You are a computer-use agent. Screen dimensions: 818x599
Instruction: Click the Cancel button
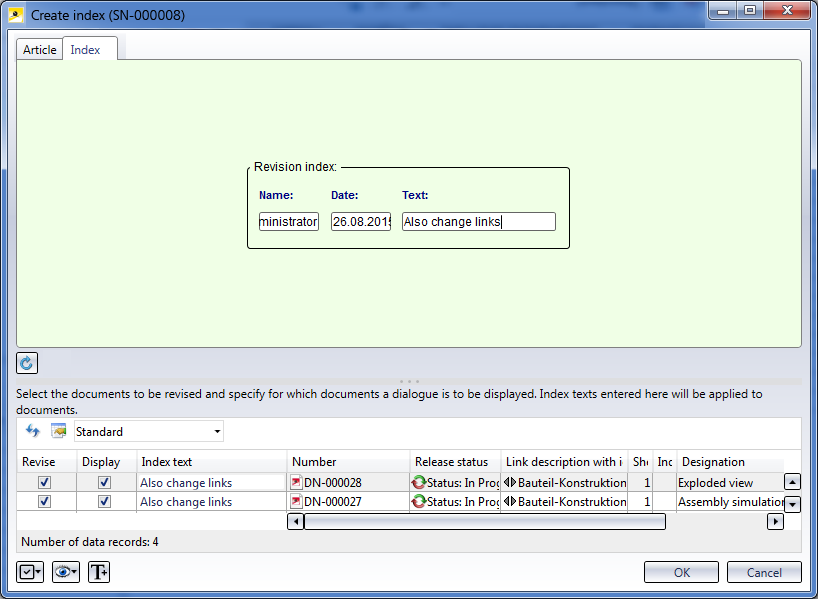pyautogui.click(x=764, y=572)
